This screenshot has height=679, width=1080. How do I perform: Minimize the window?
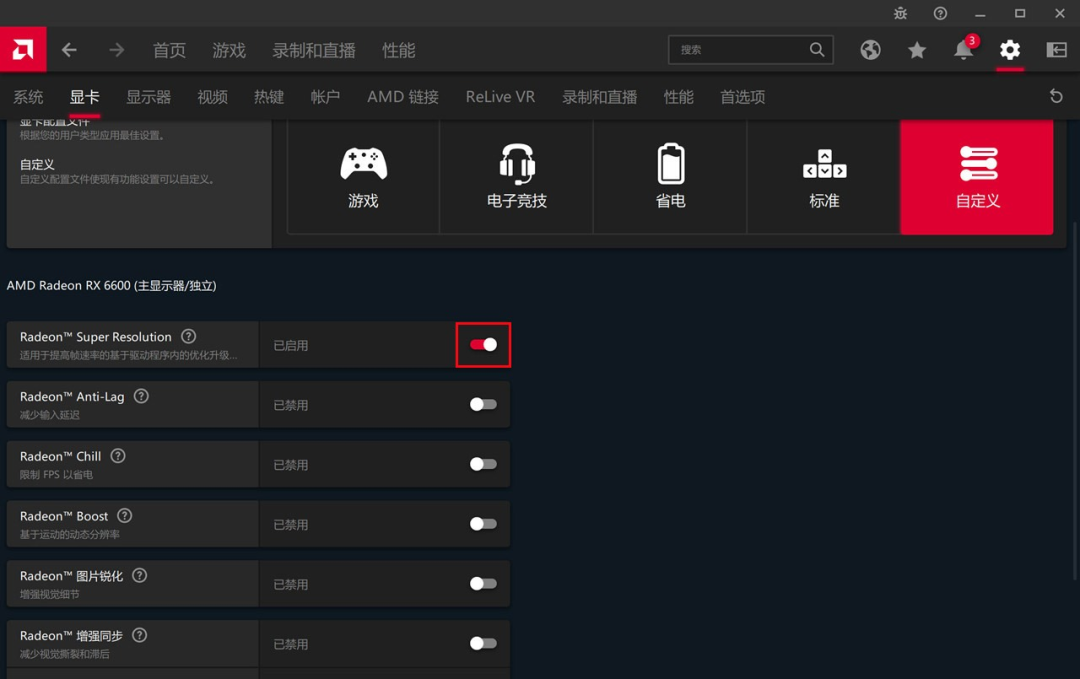pos(980,14)
